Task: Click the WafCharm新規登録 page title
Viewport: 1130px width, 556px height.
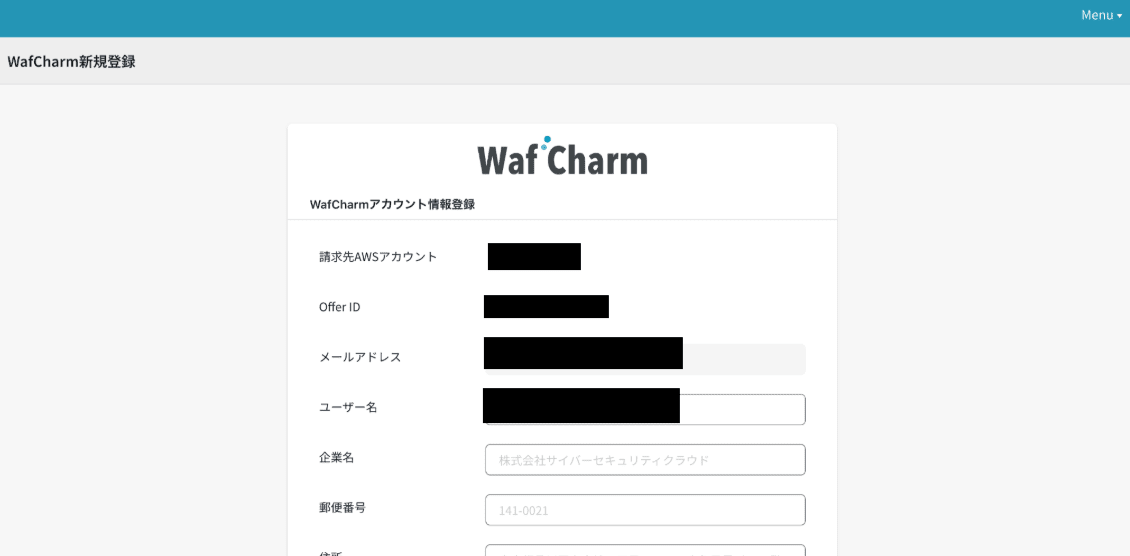Action: point(71,62)
